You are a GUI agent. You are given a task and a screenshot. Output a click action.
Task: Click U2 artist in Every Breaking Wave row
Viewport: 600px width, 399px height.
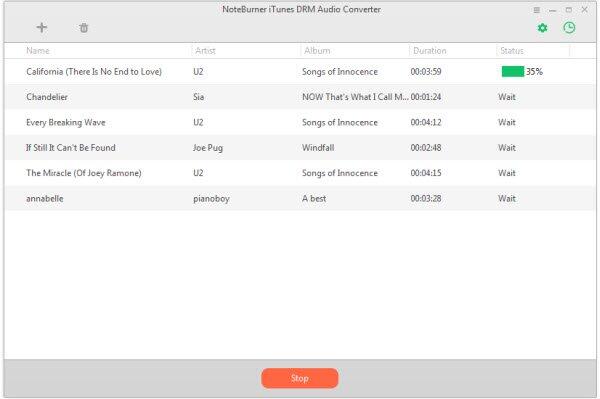click(198, 122)
